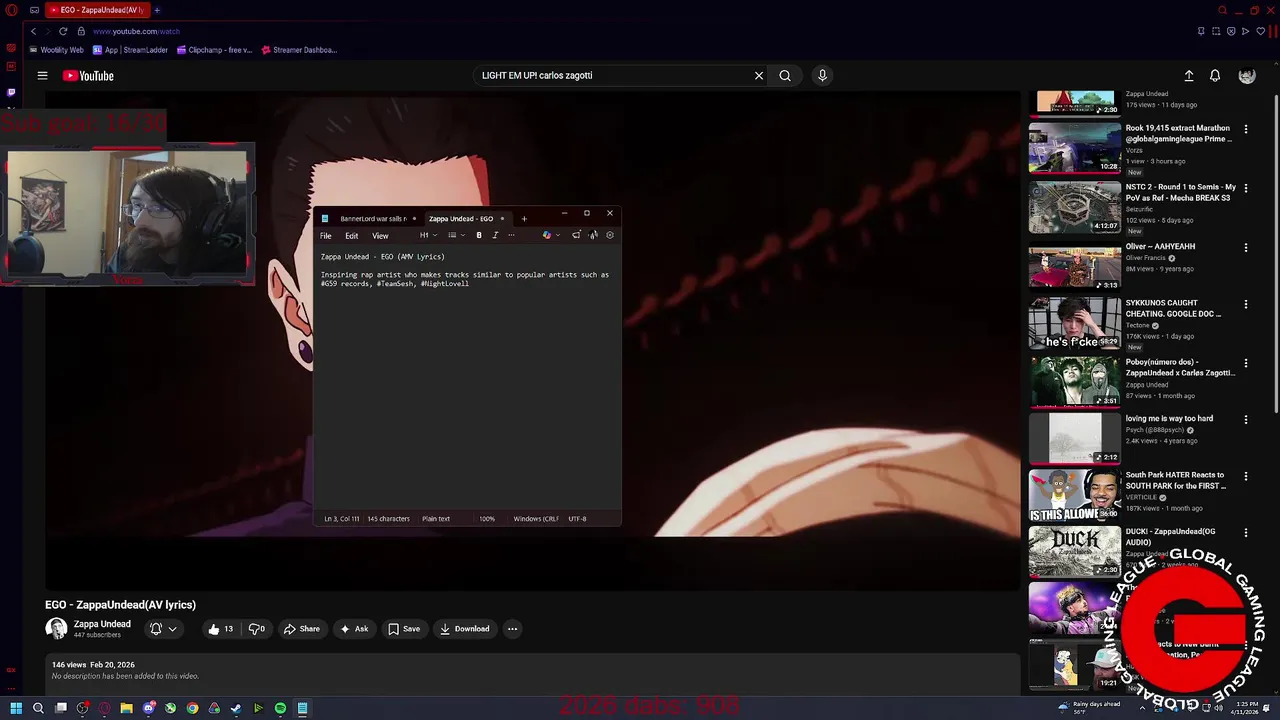1280x720 pixels.
Task: Ask about this video with Ask button
Action: point(354,629)
